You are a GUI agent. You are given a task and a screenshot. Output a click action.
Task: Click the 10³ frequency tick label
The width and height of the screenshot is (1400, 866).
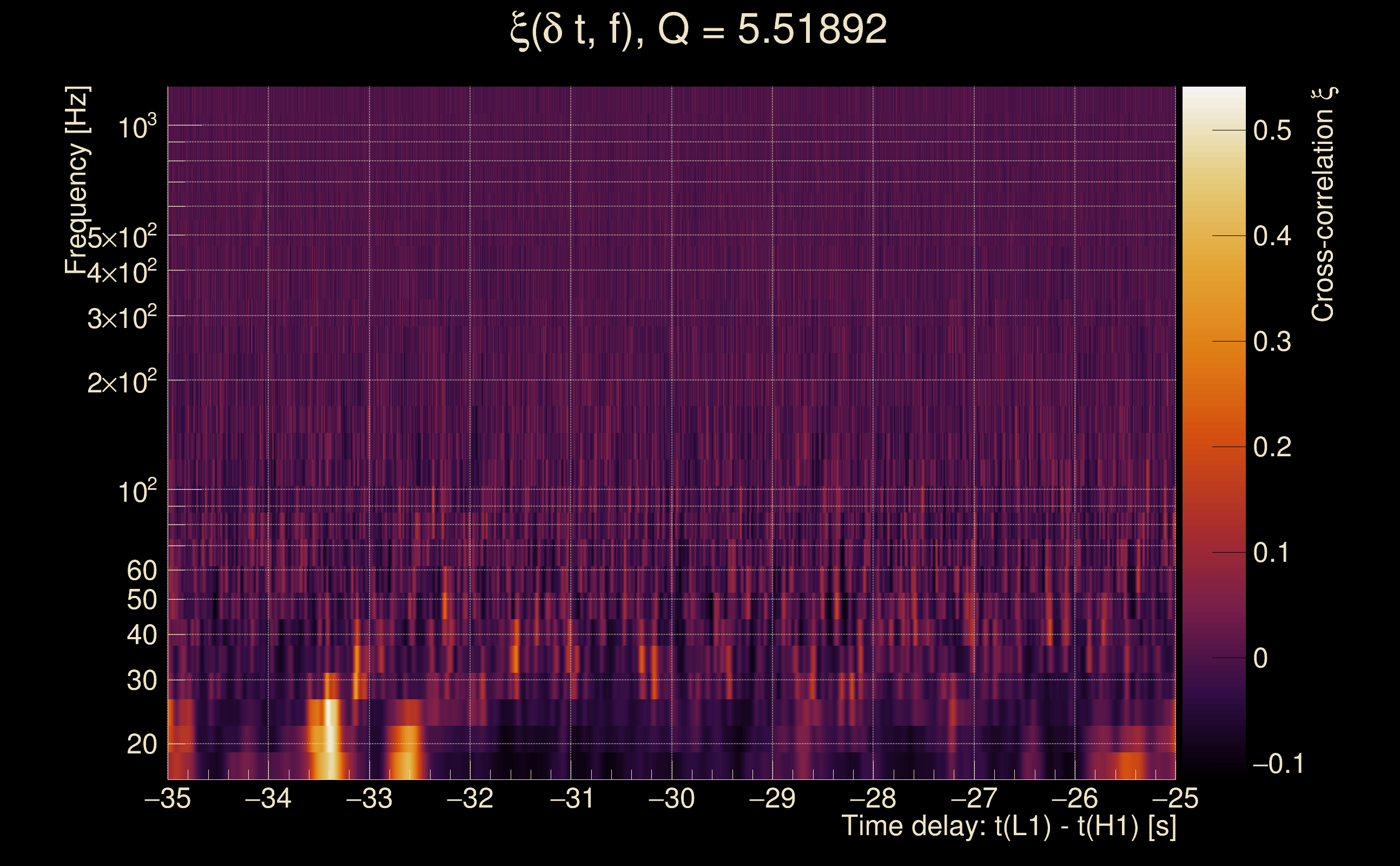point(137,127)
